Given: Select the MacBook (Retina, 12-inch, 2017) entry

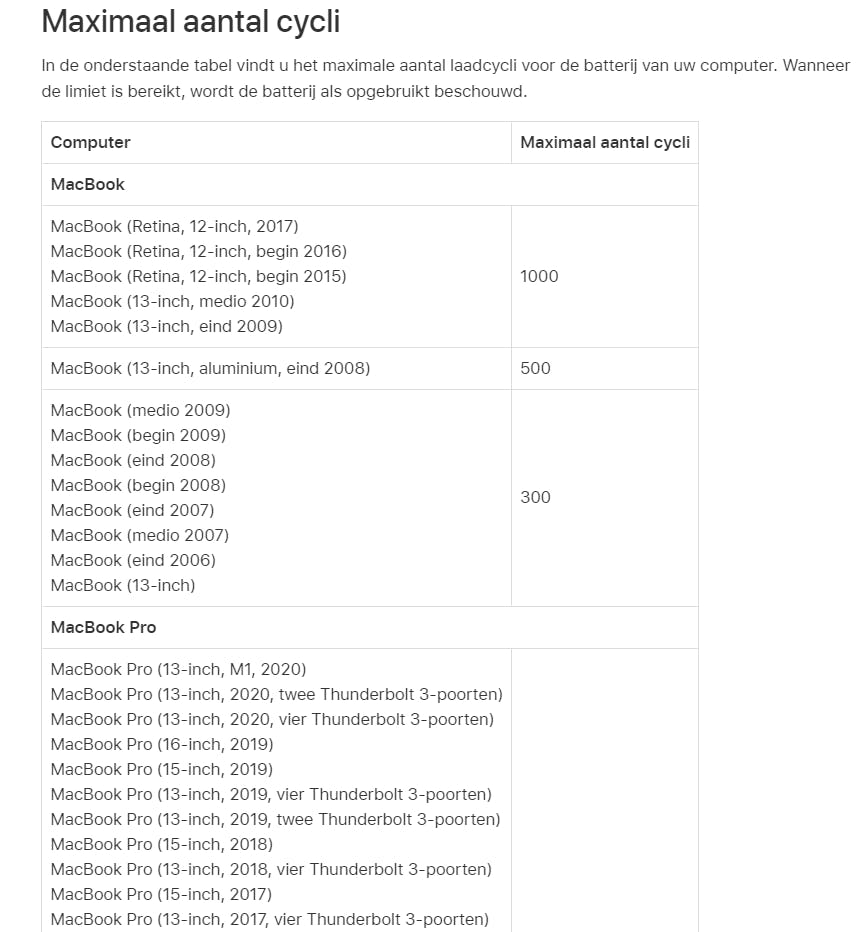Looking at the screenshot, I should pos(174,226).
